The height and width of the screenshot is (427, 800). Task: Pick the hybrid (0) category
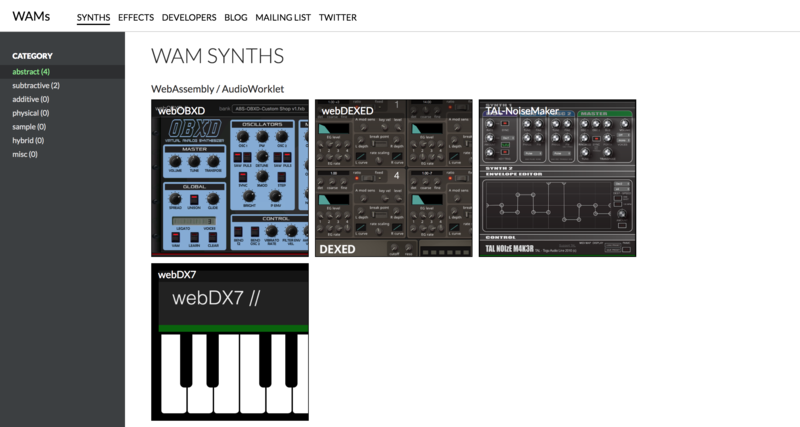click(29, 141)
